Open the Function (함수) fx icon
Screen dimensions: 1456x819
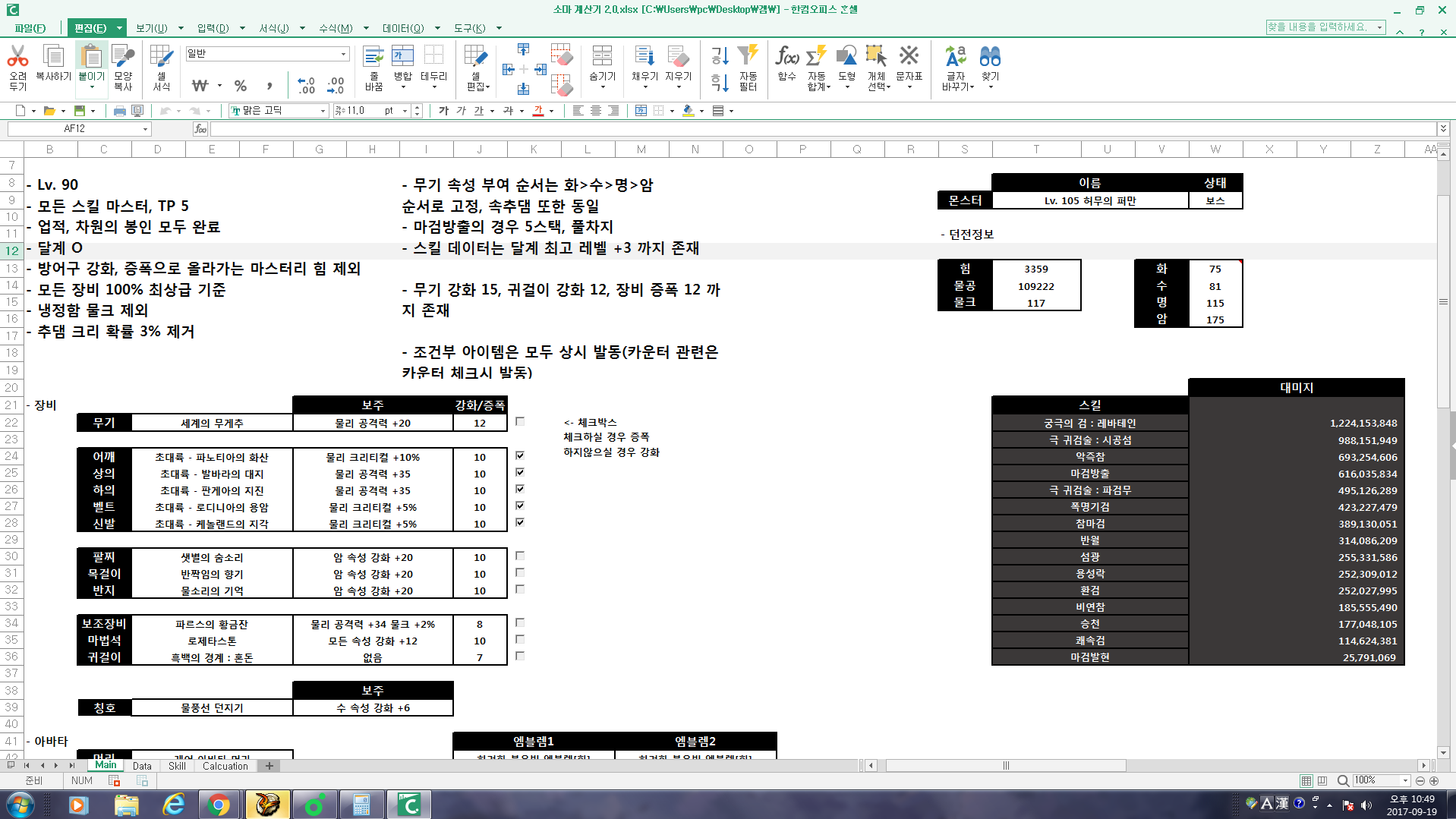tap(787, 57)
